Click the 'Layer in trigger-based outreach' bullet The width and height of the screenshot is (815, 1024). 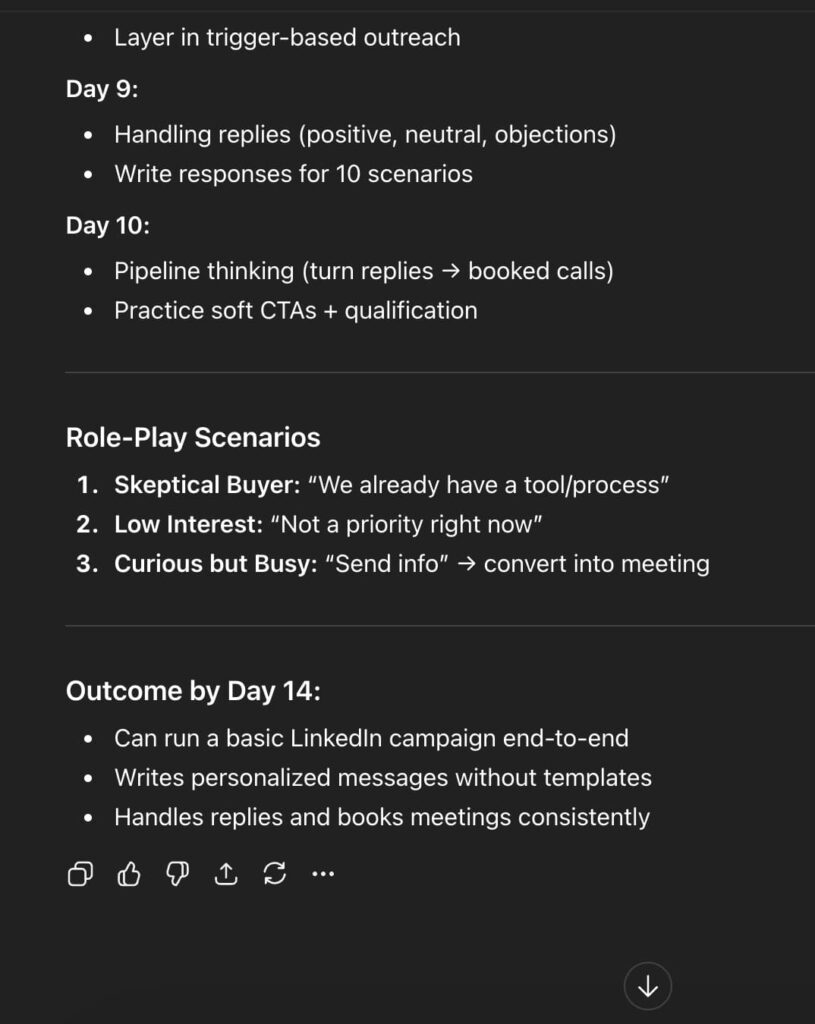288,37
